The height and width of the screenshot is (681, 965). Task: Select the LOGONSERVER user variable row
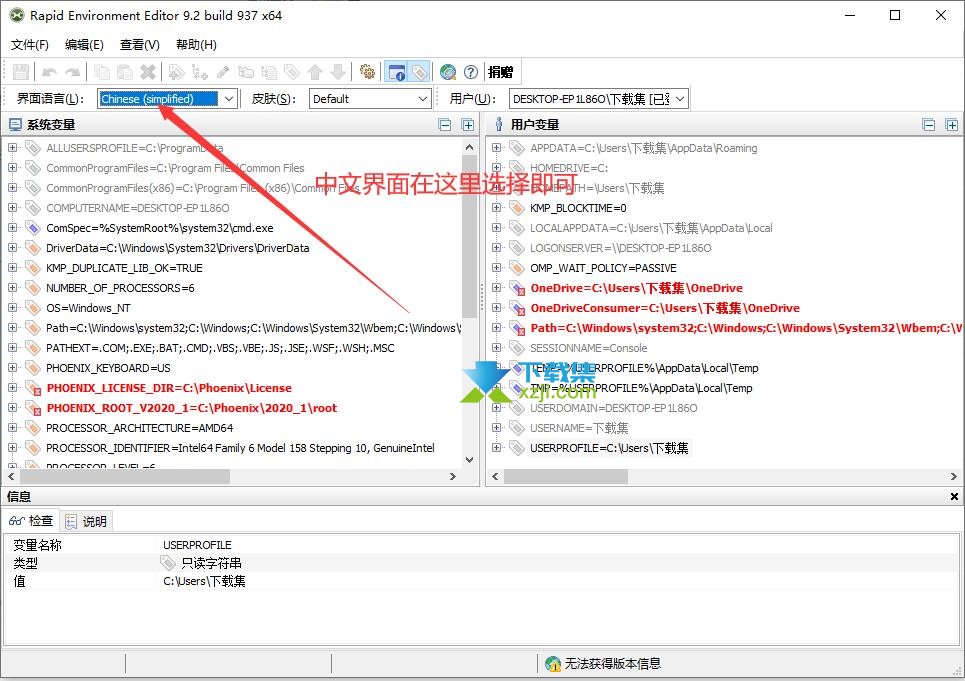tap(620, 248)
